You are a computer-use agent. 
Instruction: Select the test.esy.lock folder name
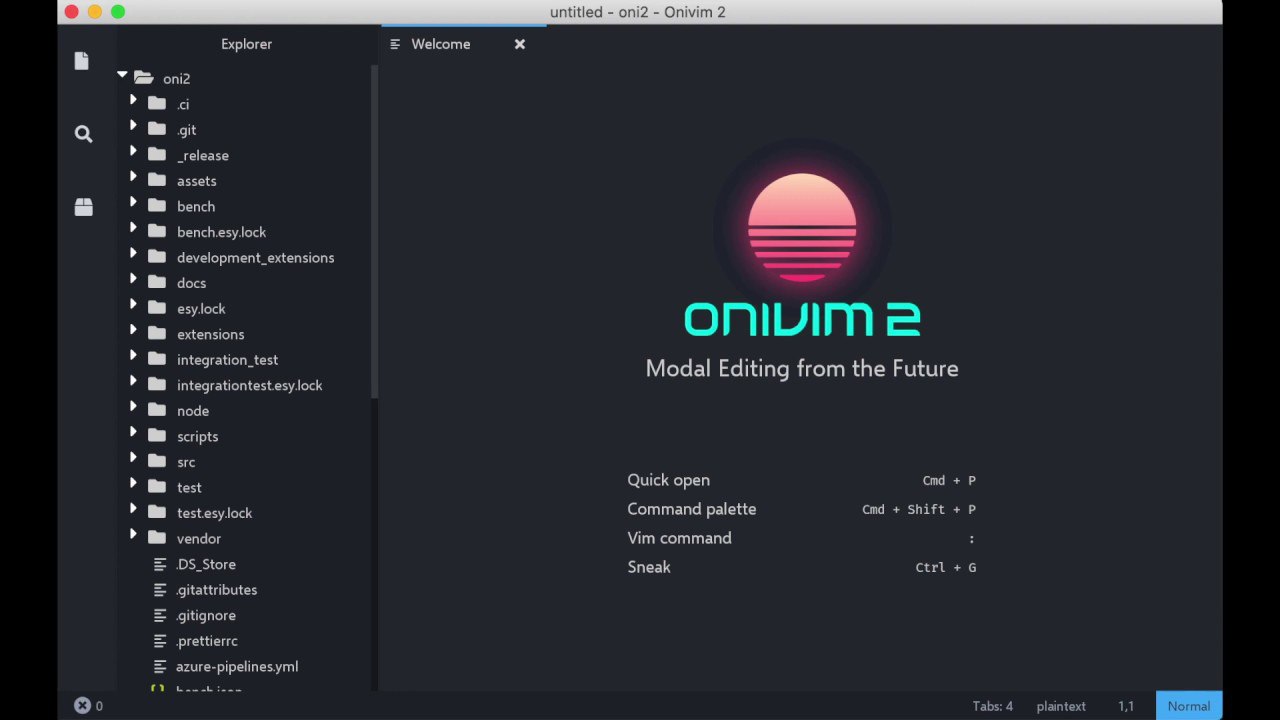pyautogui.click(x=214, y=513)
